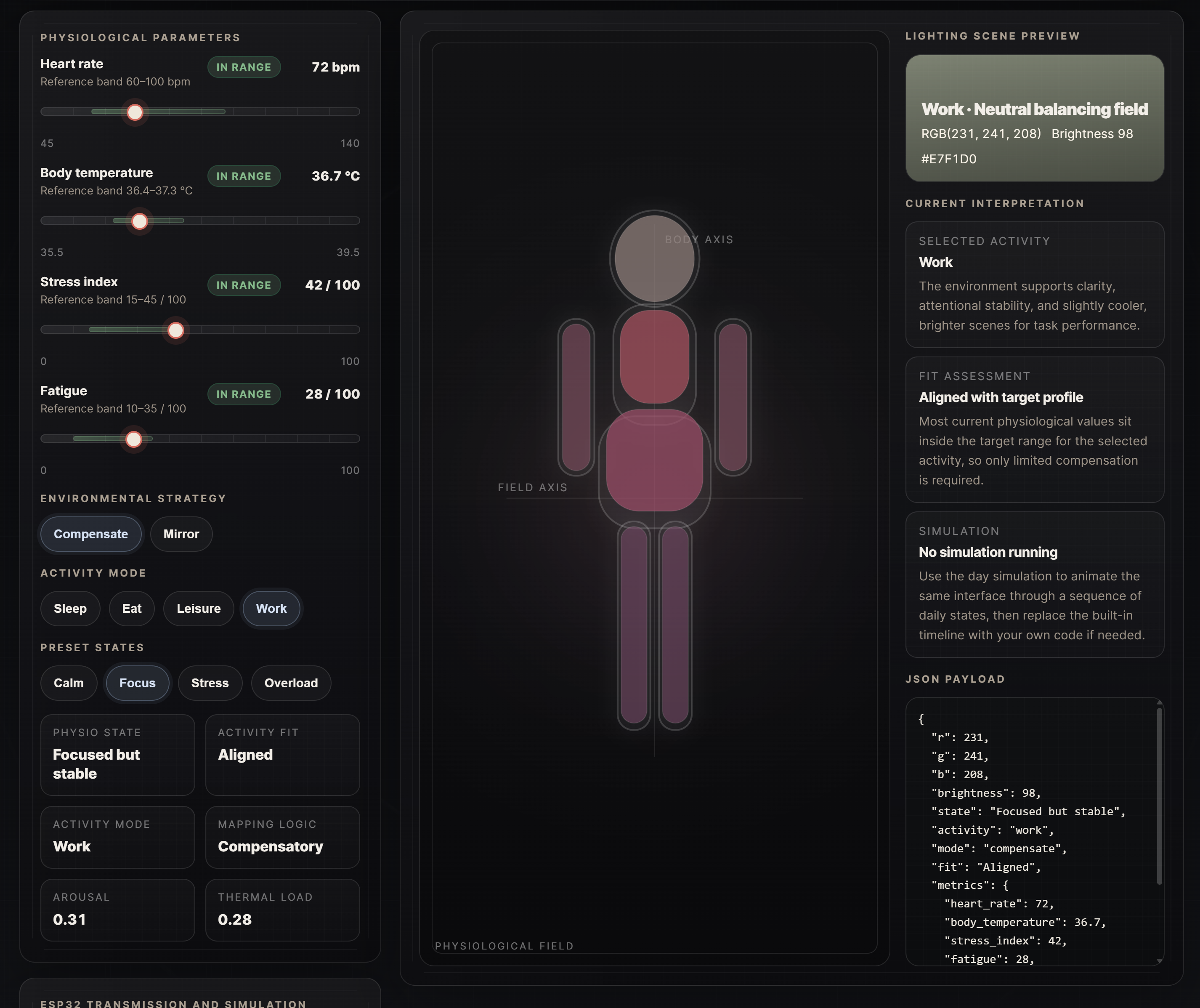
Task: Click the Mapping Logic 'Compensatory' card
Action: (282, 837)
